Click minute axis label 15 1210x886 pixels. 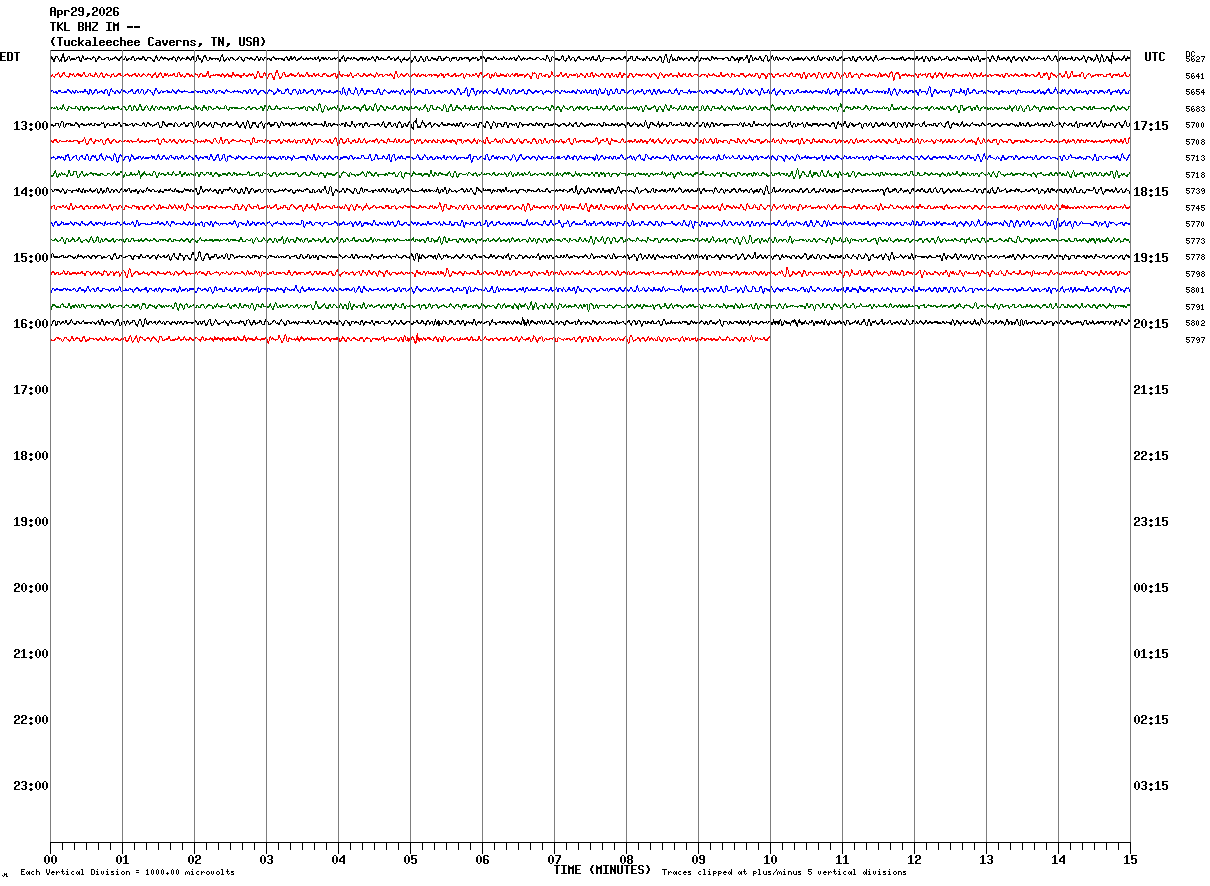[1130, 859]
